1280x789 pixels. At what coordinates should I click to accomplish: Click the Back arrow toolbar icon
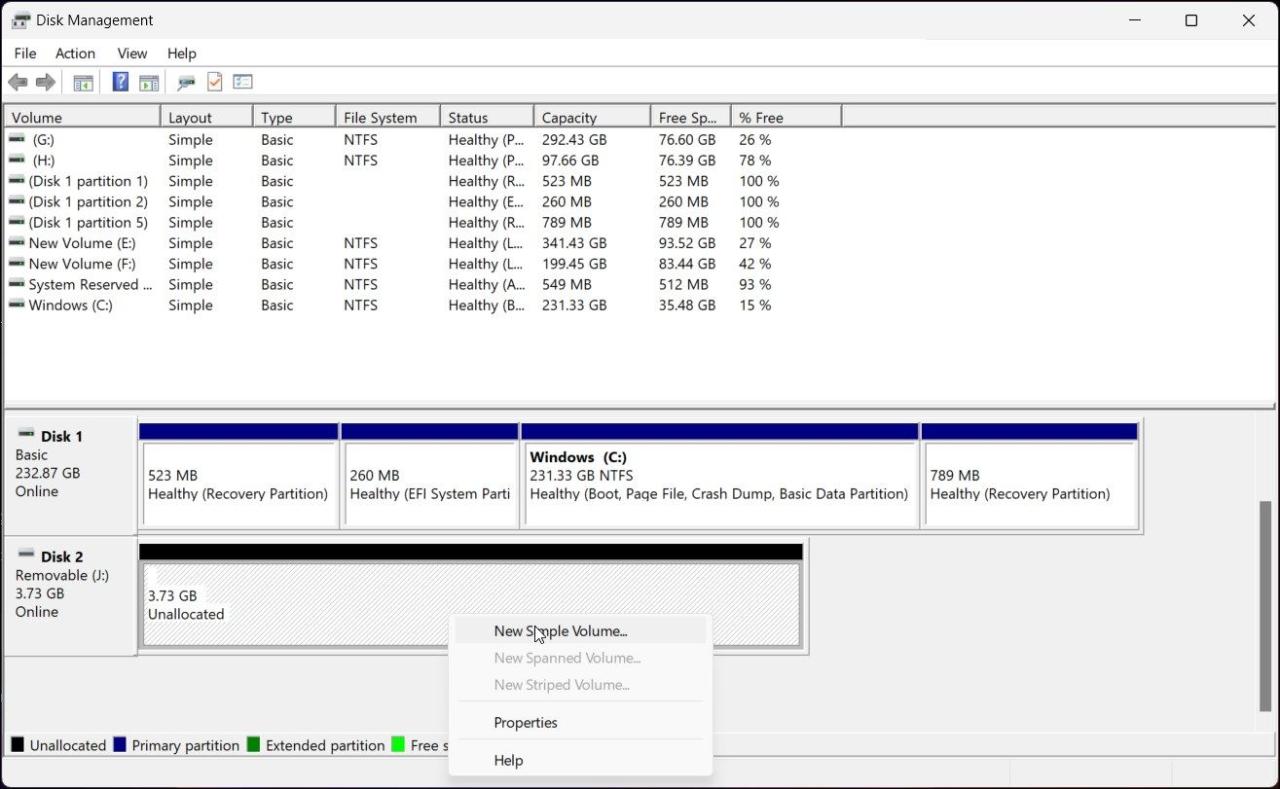(x=17, y=82)
